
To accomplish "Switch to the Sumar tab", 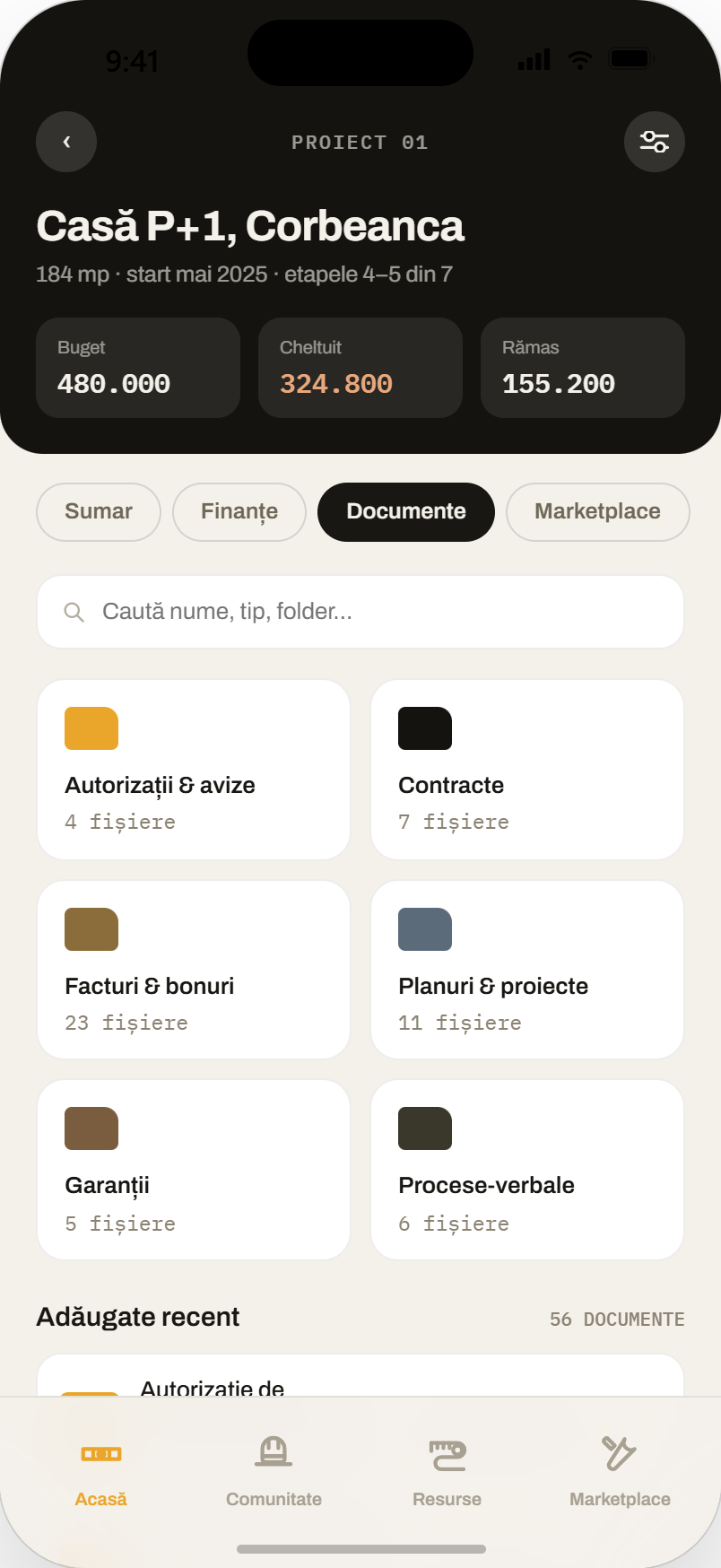I will 99,512.
